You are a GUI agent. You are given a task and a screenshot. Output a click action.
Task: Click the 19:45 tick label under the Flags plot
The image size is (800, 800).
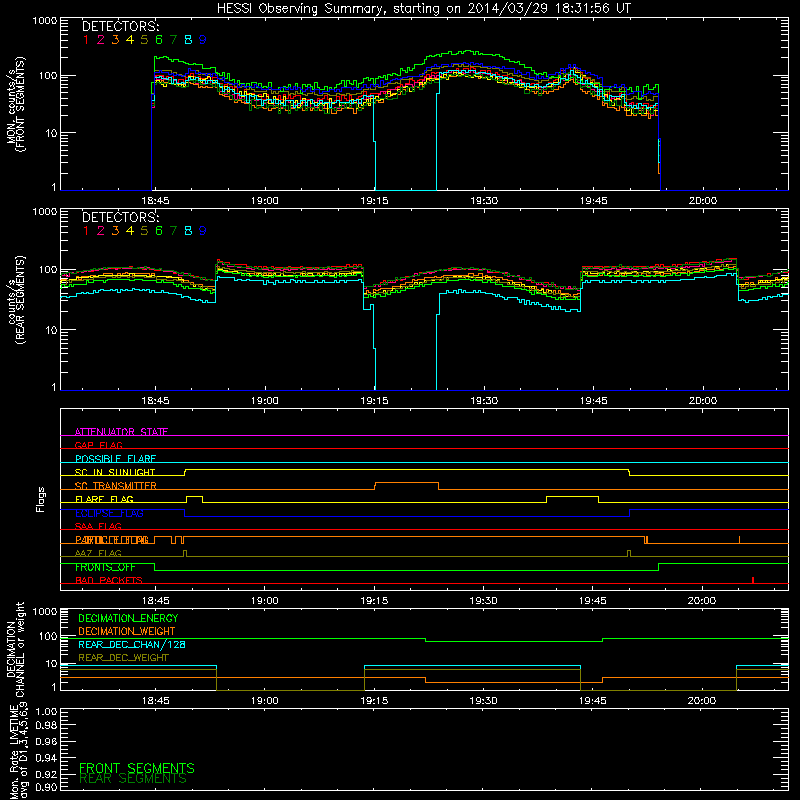click(x=593, y=601)
